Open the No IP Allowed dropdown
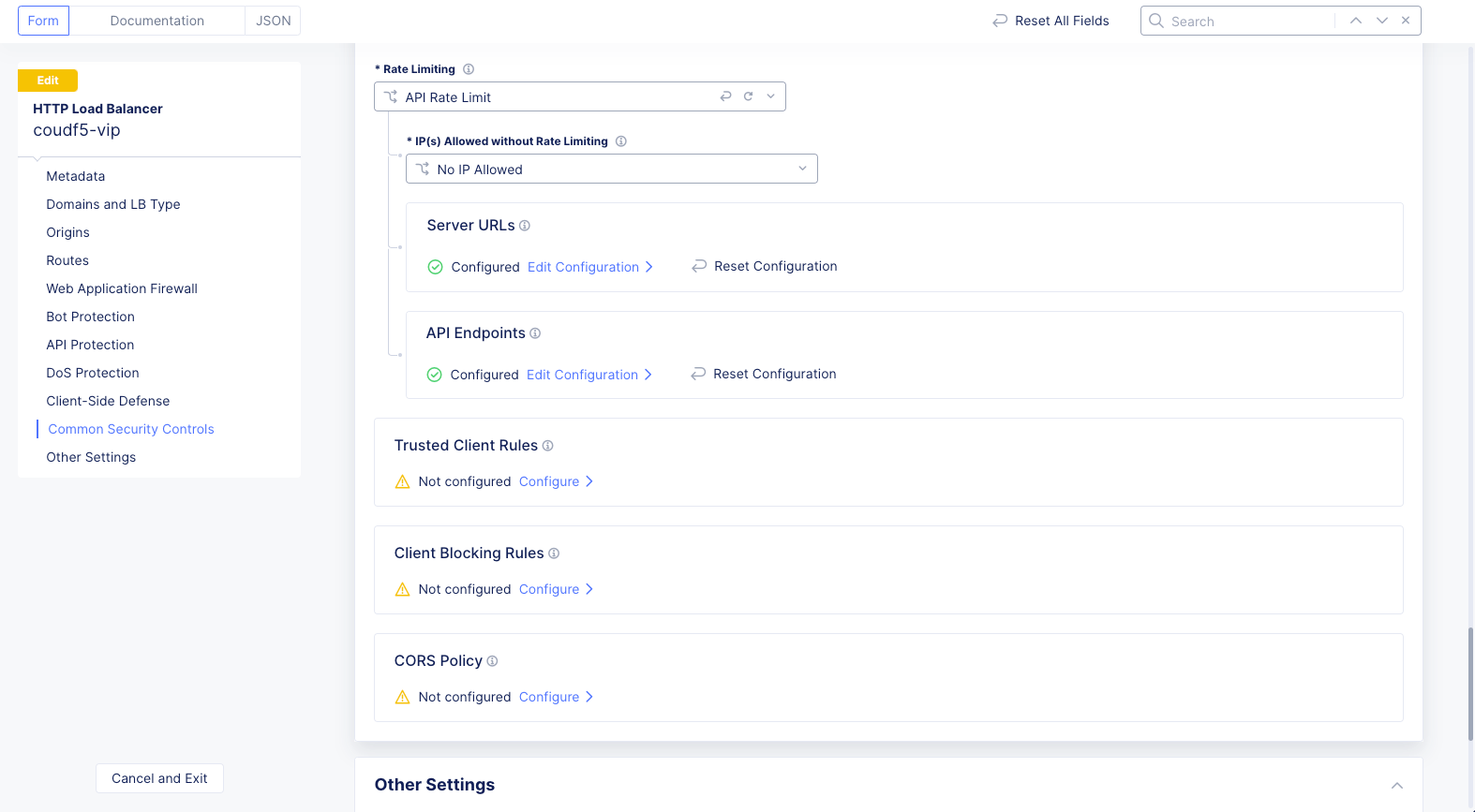Image resolution: width=1475 pixels, height=812 pixels. pyautogui.click(x=612, y=169)
